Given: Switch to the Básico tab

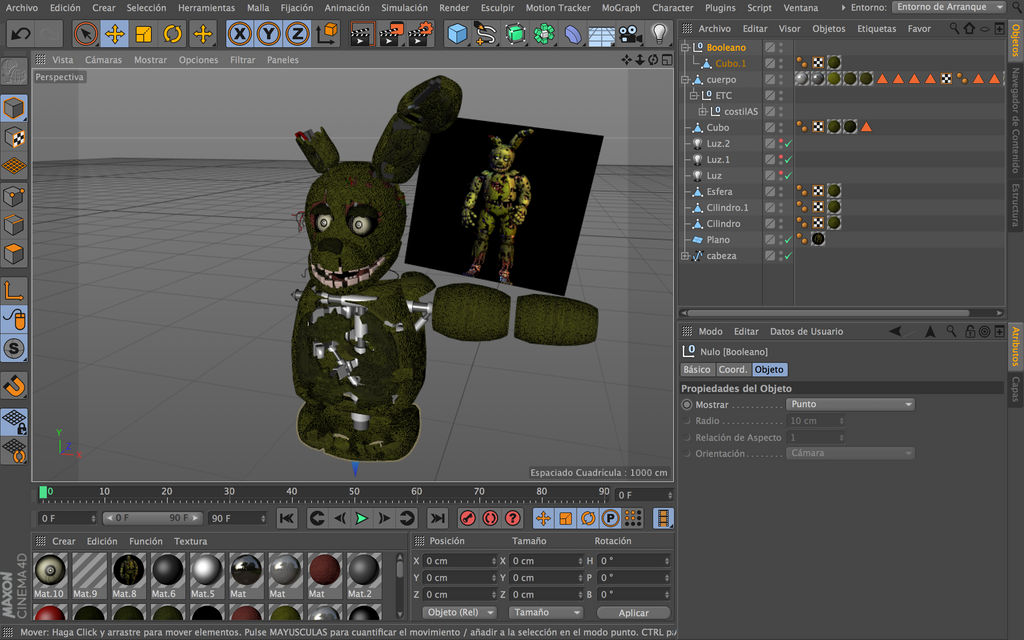Looking at the screenshot, I should (x=697, y=370).
